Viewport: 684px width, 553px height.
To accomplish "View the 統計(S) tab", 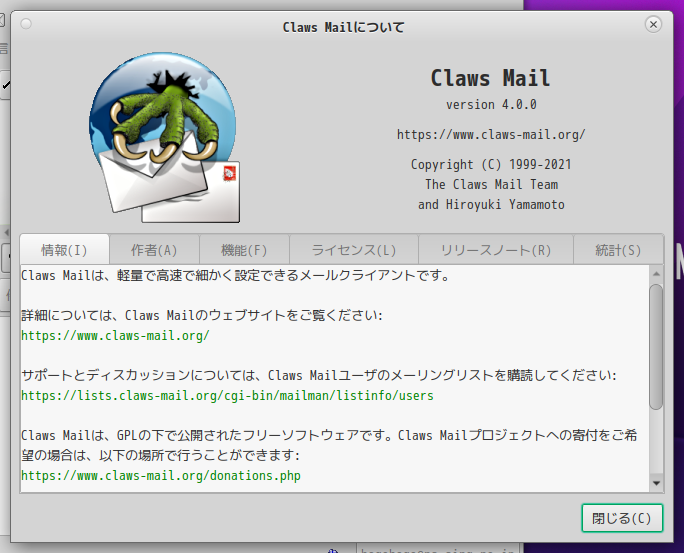I will (618, 250).
